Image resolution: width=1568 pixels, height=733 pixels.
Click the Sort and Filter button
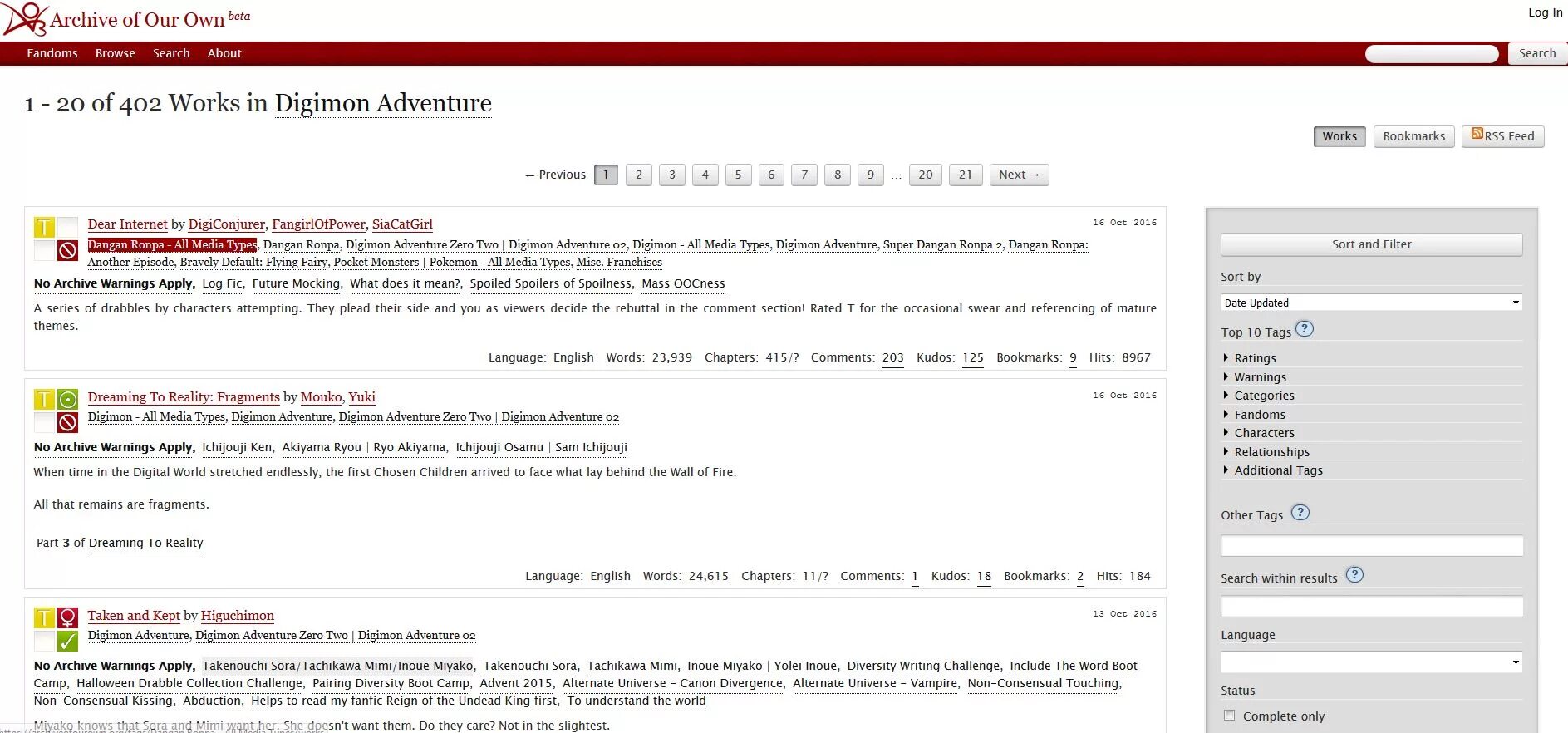tap(1371, 244)
